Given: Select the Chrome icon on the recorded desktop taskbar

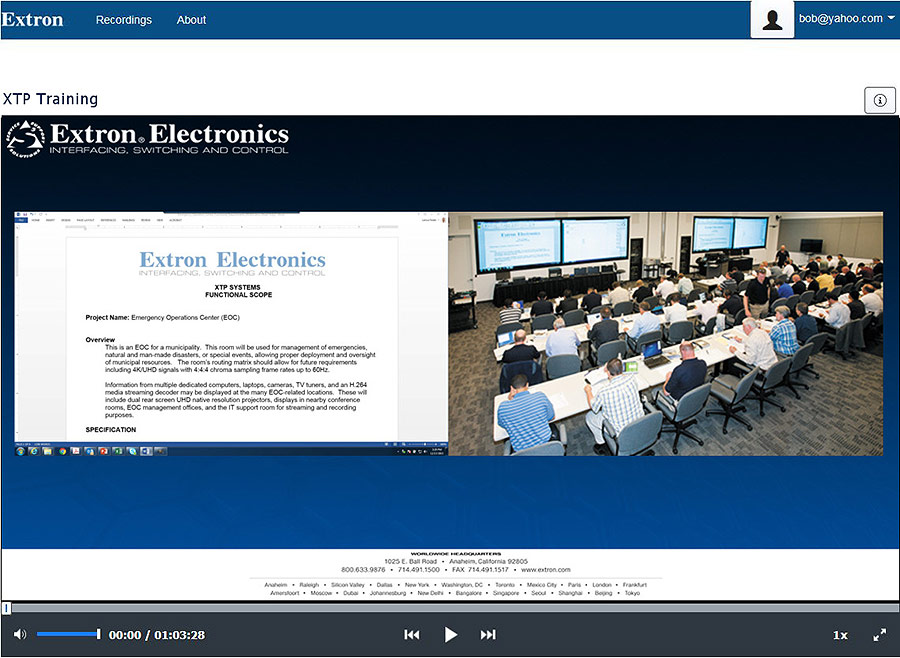Looking at the screenshot, I should pos(62,452).
